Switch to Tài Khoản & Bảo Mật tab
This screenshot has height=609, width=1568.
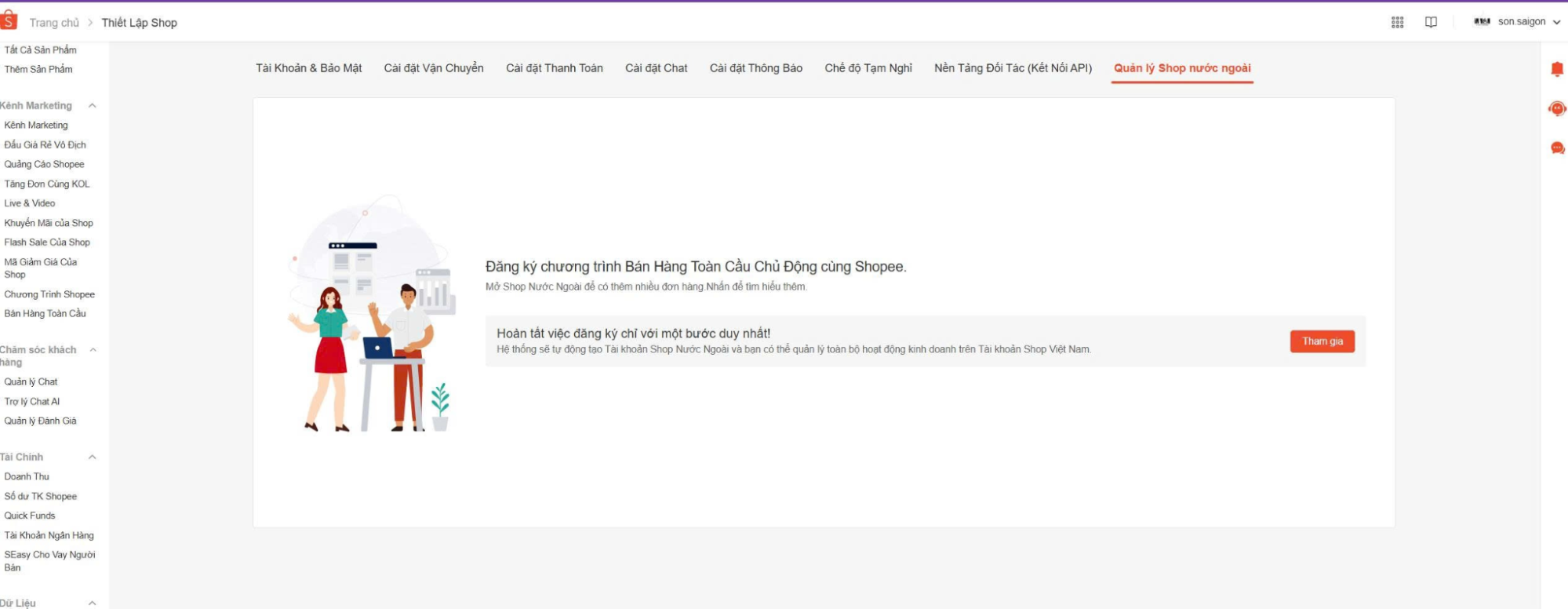(x=308, y=68)
